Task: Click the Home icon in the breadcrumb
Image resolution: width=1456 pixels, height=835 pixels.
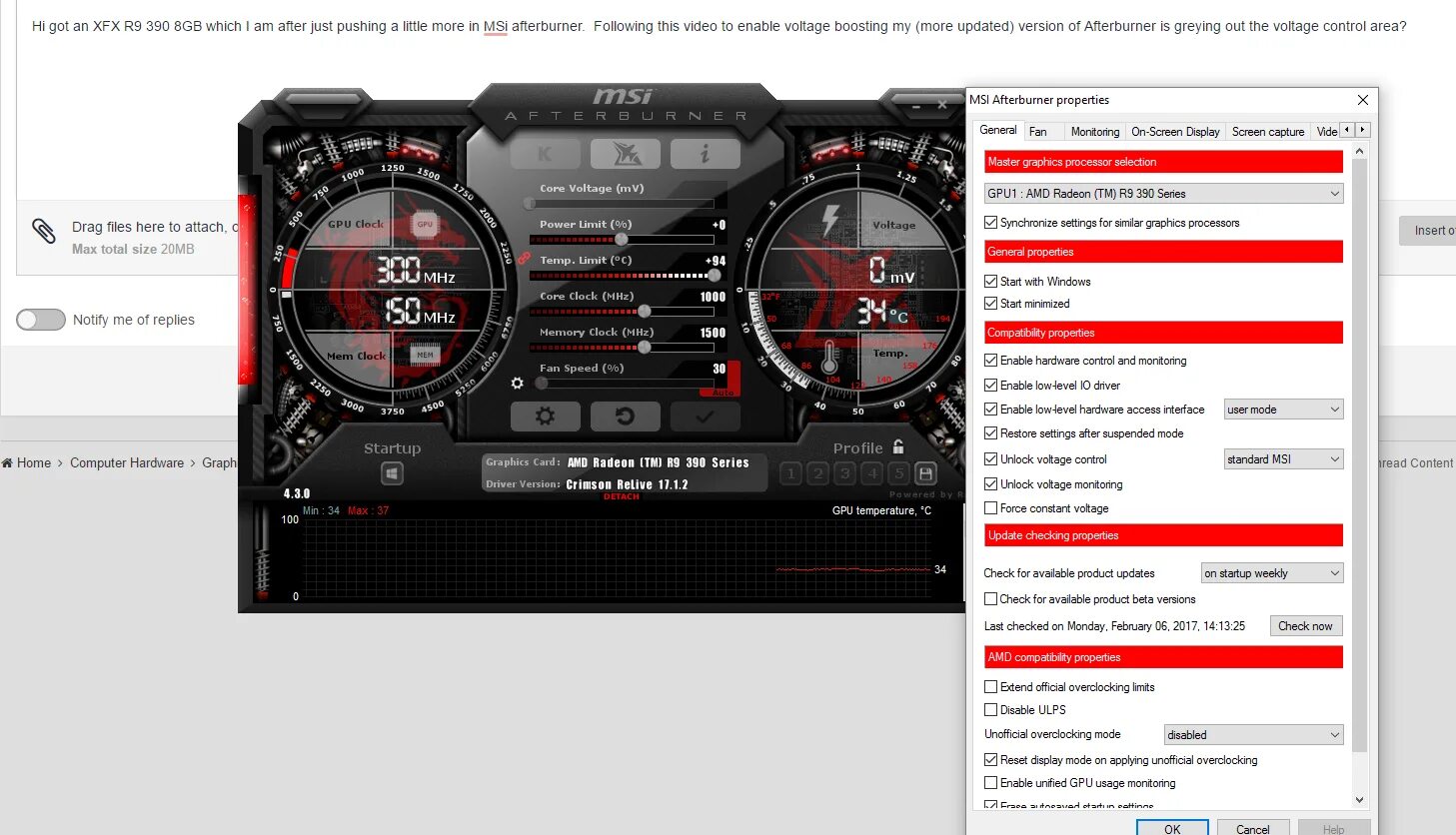Action: [x=7, y=462]
